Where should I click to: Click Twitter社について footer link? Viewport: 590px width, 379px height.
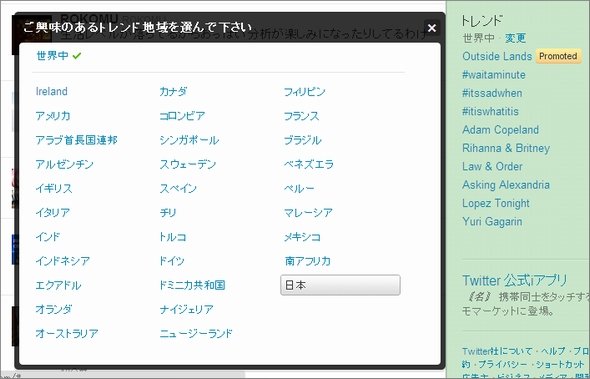tap(497, 352)
